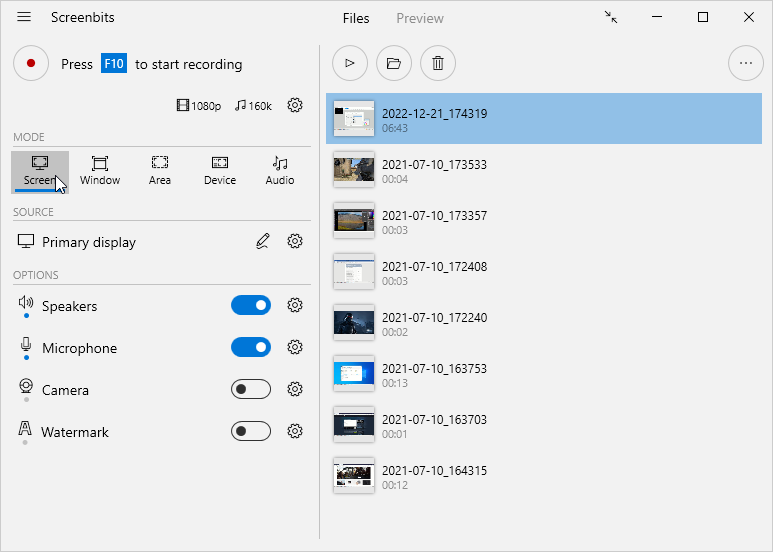773x552 pixels.
Task: Open 160k audio quality setting
Action: click(253, 105)
